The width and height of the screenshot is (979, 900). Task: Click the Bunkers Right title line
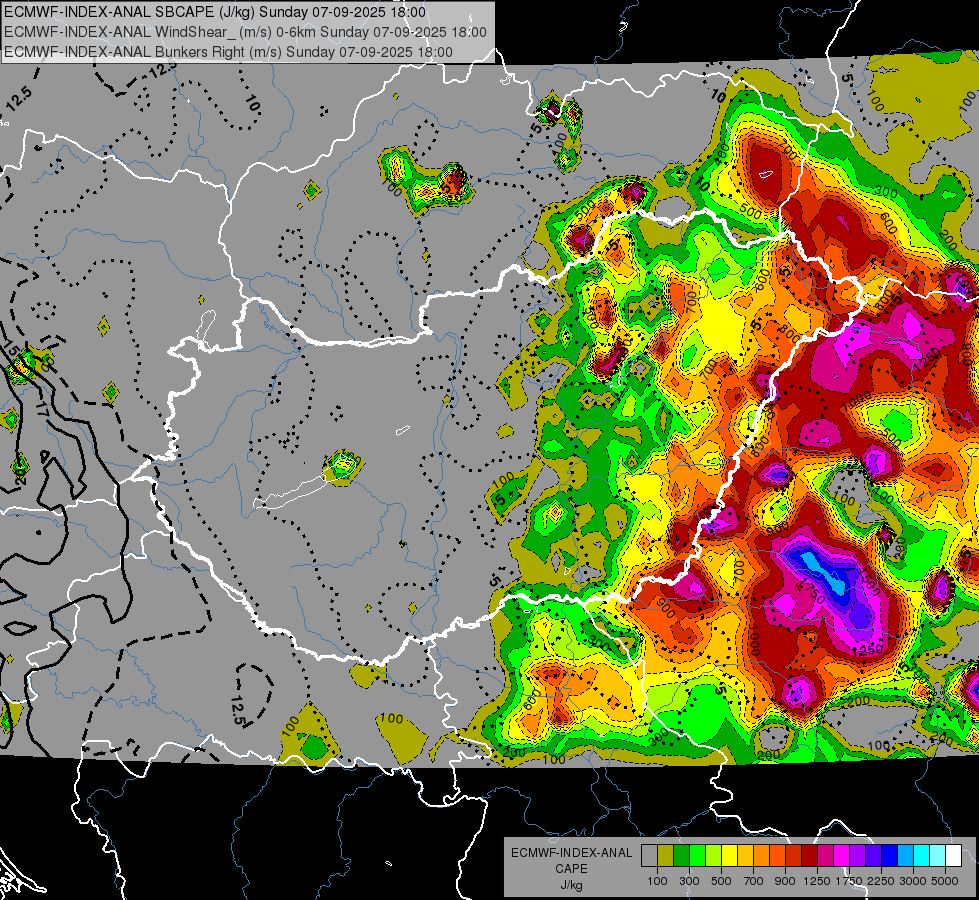tap(229, 52)
